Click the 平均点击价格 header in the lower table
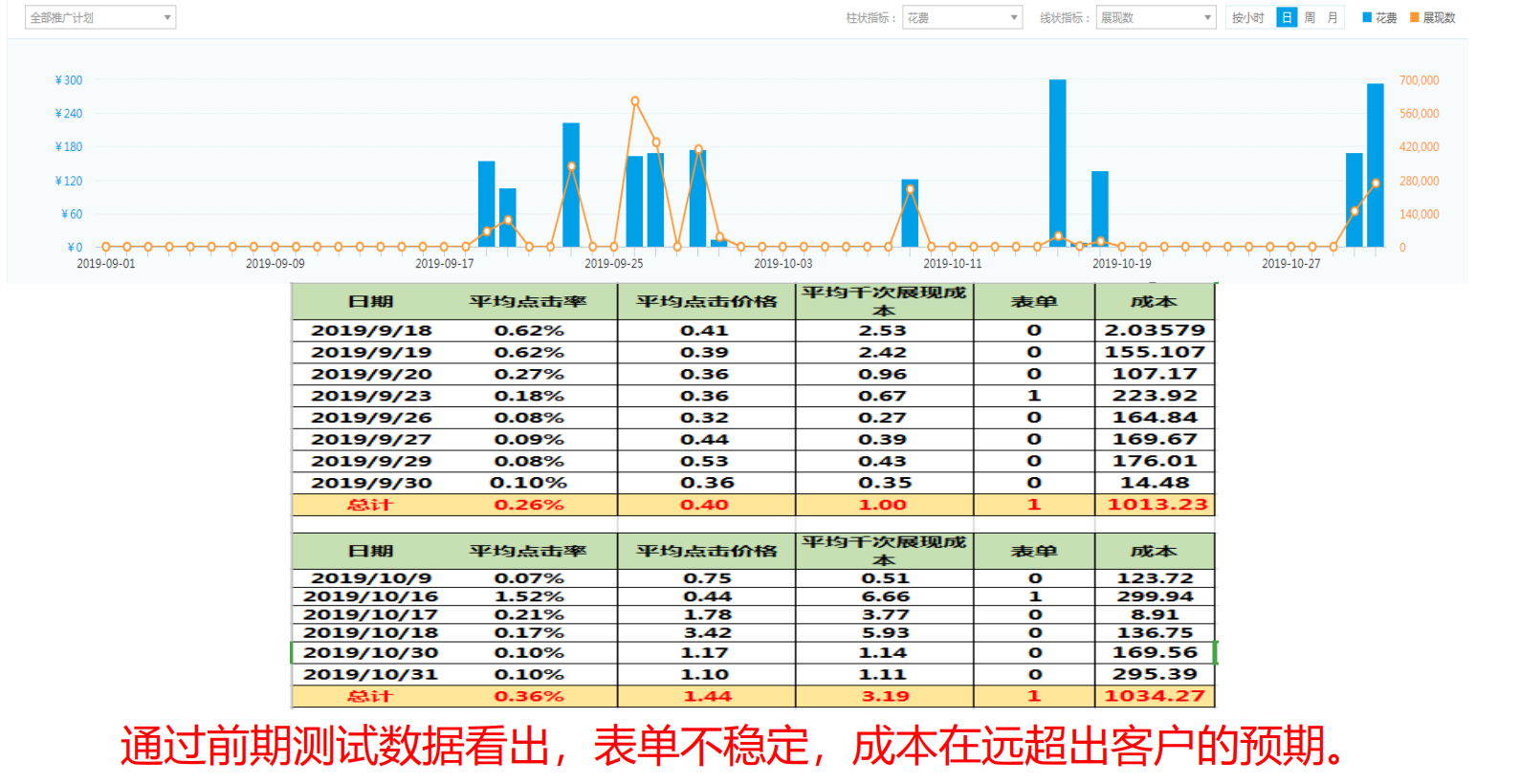The width and height of the screenshot is (1520, 784). [707, 551]
